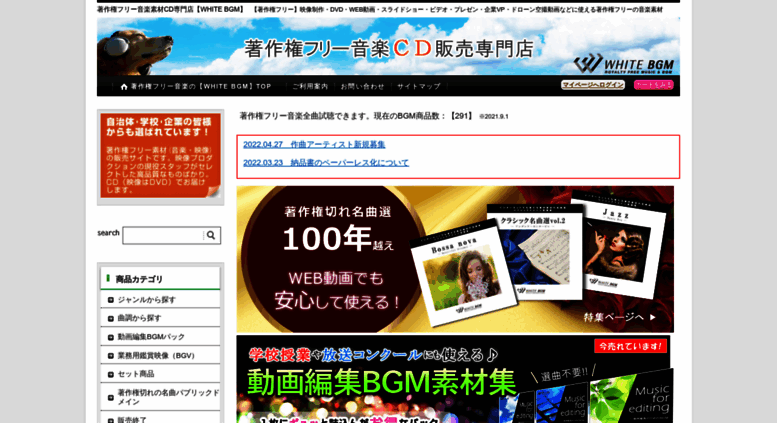Screen dimensions: 777x423
Task: Click the 動画編集BGM素材集 banner
Action: (x=453, y=379)
